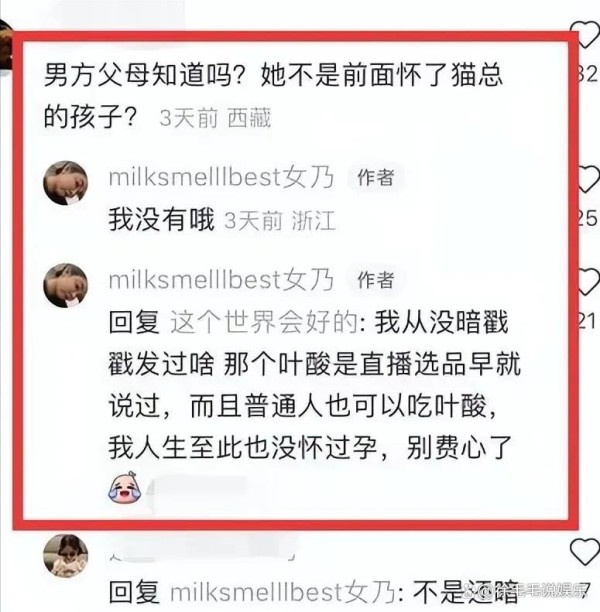Open the author avatar above 我没有哦
The height and width of the screenshot is (612, 600).
pyautogui.click(x=65, y=183)
